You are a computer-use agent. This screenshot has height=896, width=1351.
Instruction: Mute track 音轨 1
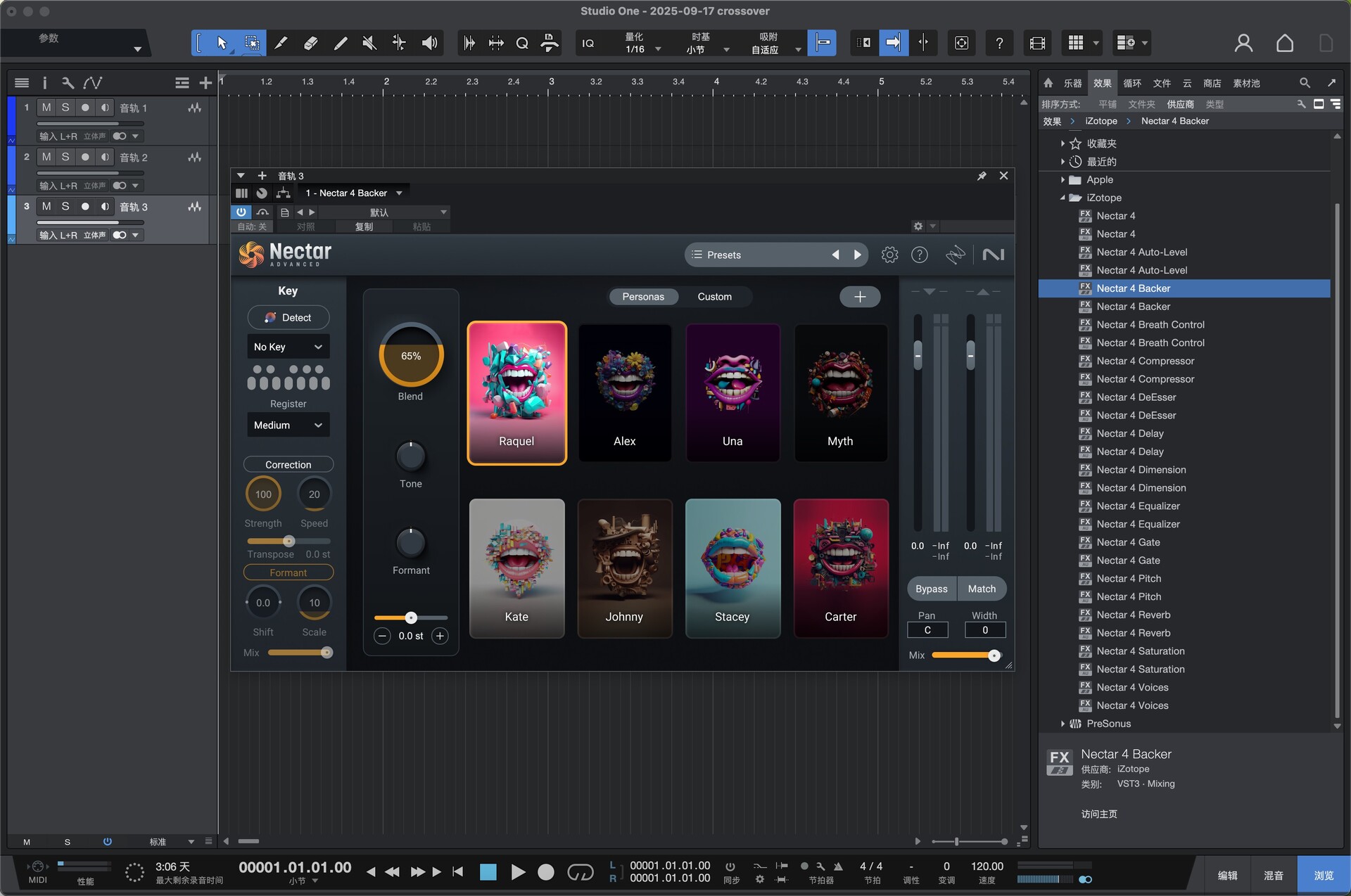(x=46, y=108)
